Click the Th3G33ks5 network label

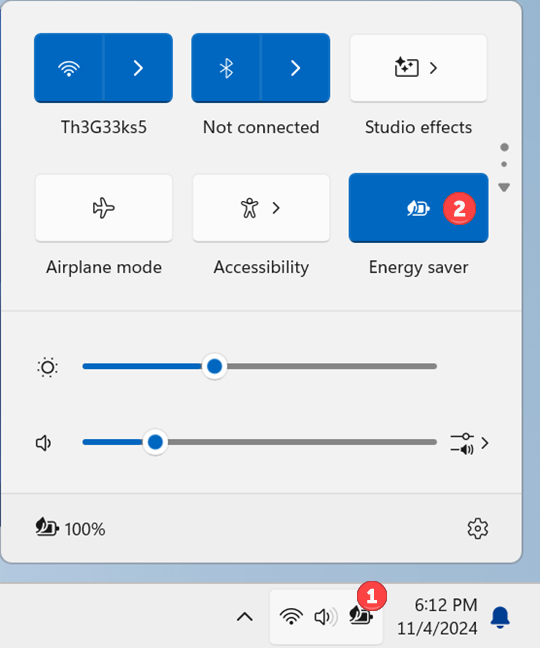point(104,127)
